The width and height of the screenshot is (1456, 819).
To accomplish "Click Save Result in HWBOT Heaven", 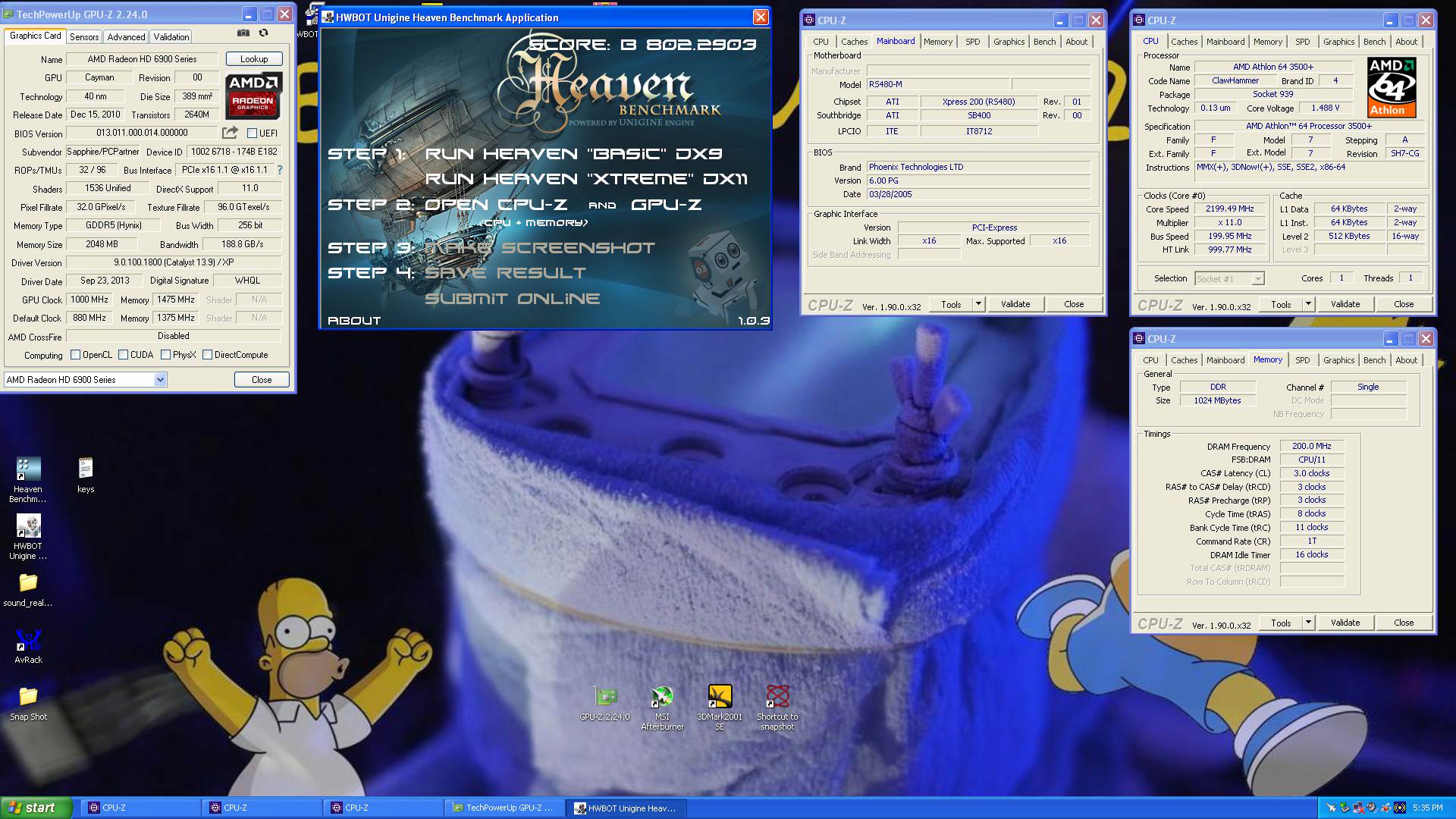I will pyautogui.click(x=505, y=273).
